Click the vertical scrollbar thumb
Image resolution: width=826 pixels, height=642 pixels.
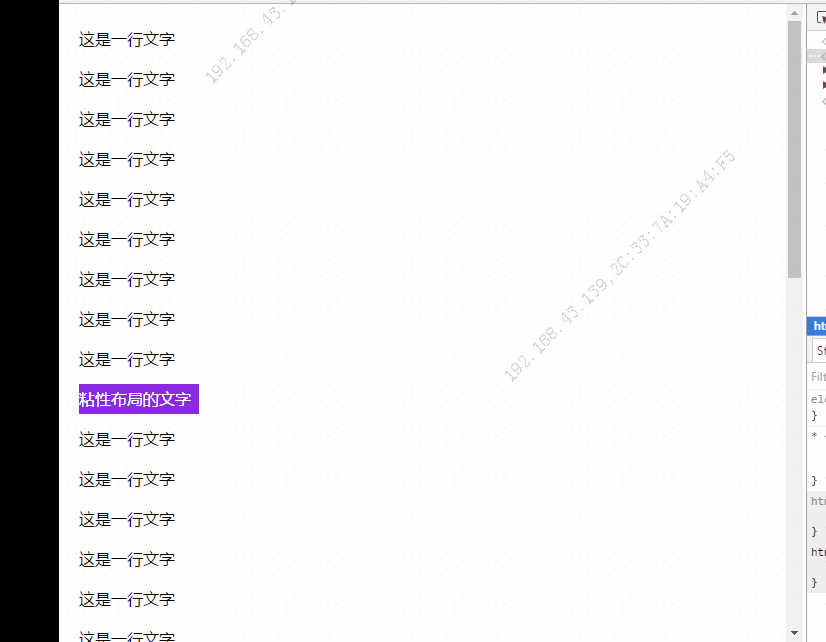[794, 149]
